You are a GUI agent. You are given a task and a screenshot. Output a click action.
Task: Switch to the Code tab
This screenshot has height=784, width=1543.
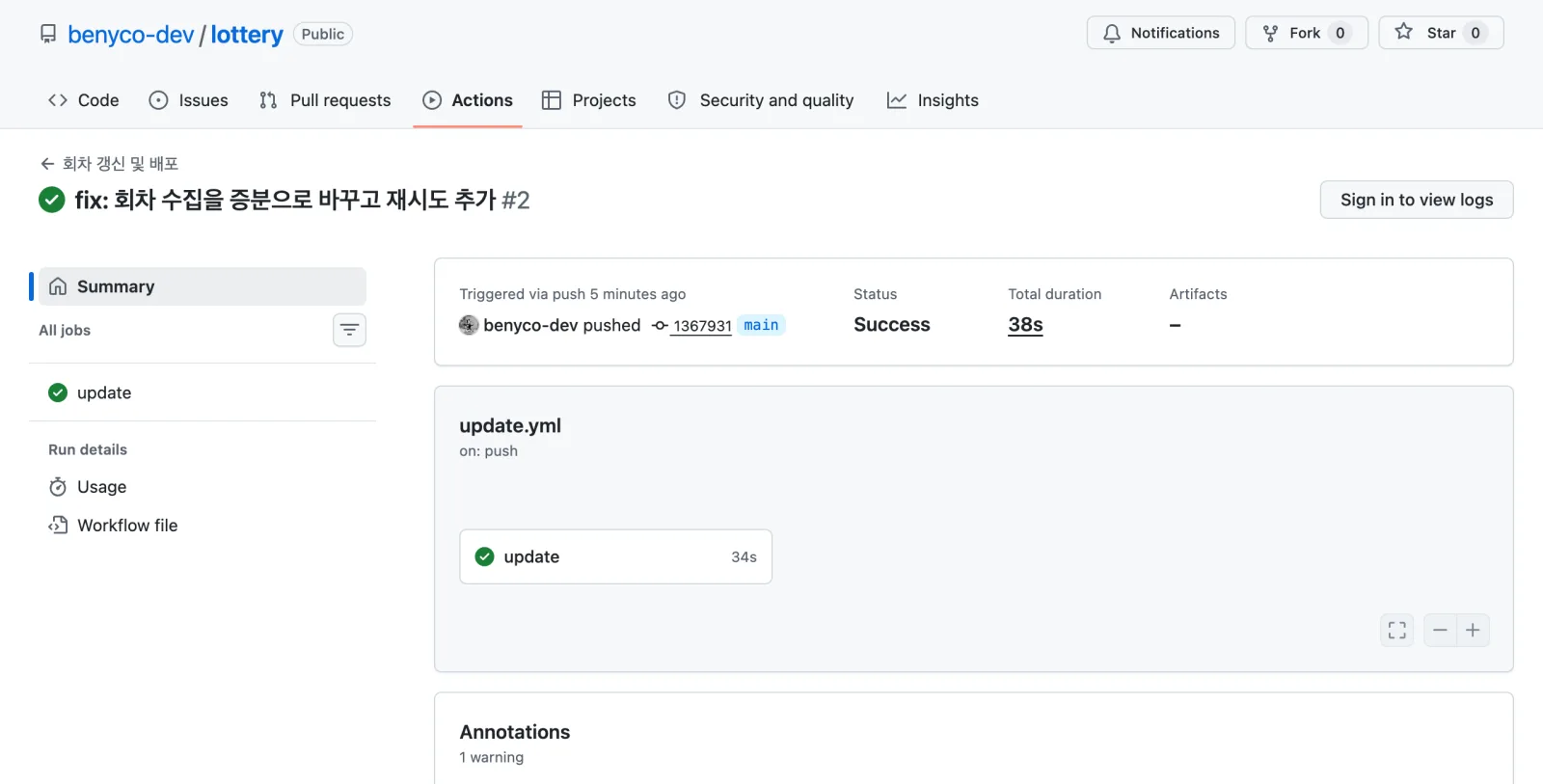coord(84,100)
